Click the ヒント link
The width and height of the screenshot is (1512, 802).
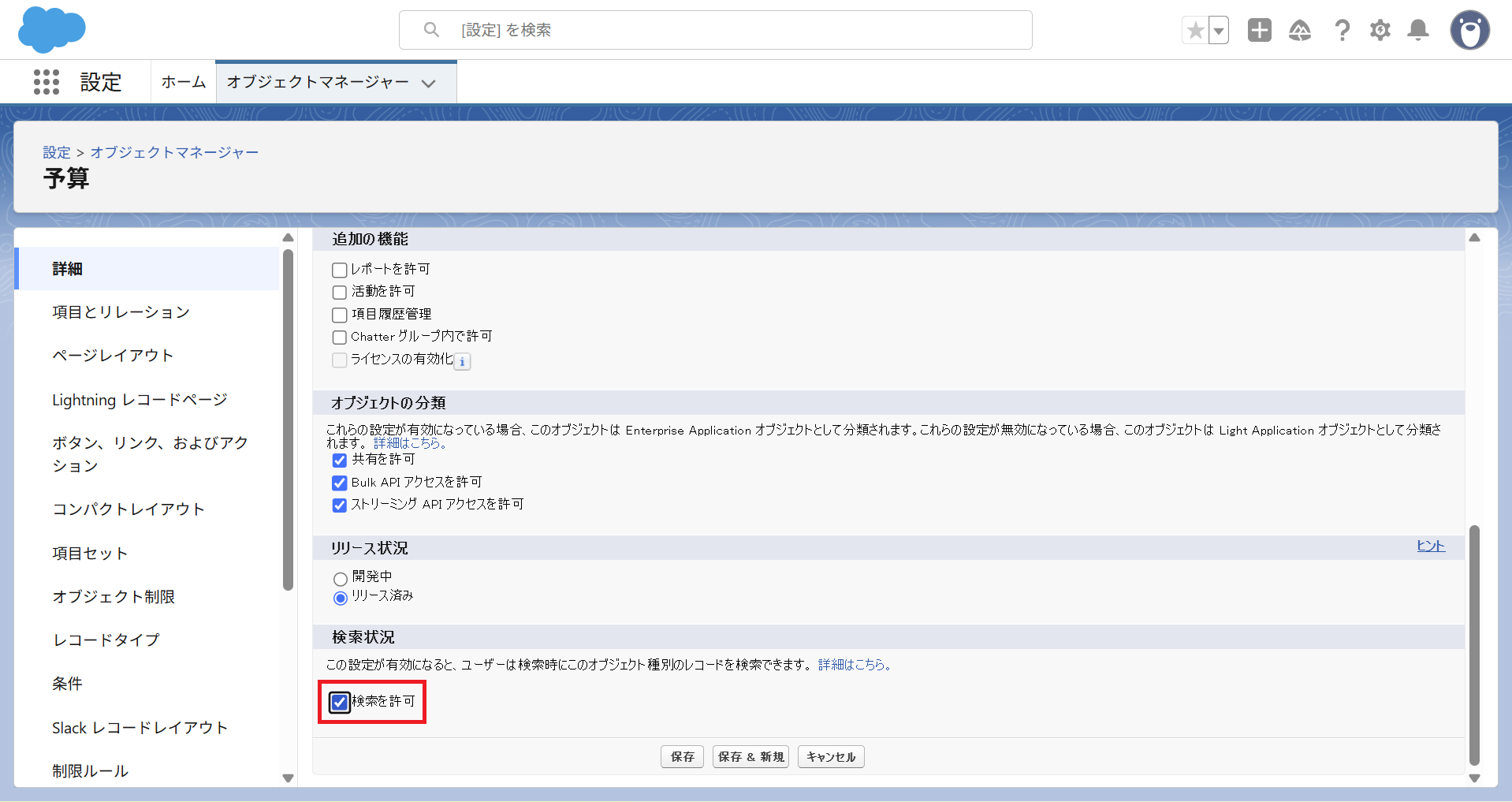tap(1430, 546)
